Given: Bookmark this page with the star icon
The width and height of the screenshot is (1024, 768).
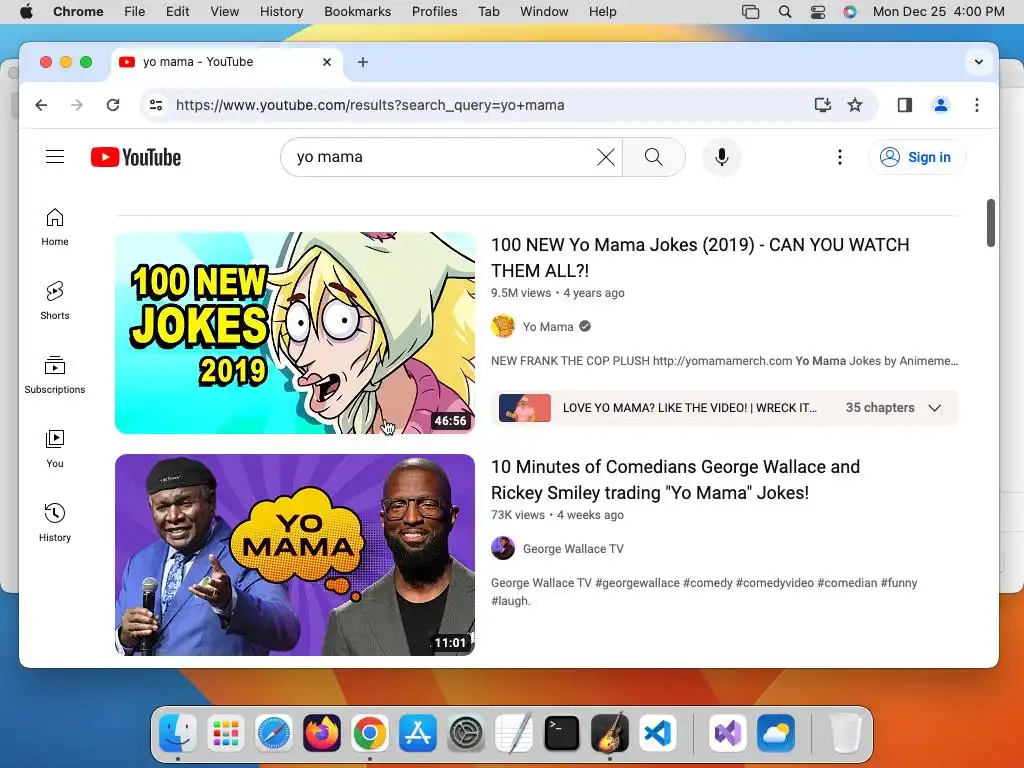Looking at the screenshot, I should 855,104.
